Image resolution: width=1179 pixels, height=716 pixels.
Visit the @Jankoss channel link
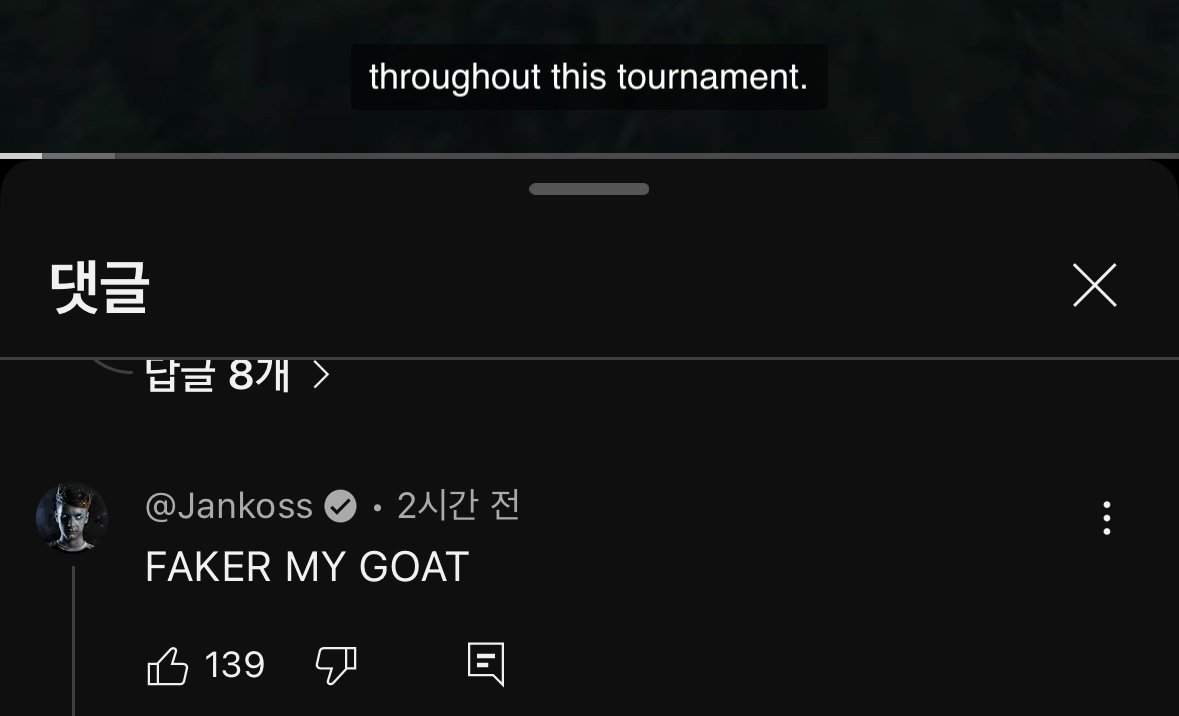tap(229, 506)
